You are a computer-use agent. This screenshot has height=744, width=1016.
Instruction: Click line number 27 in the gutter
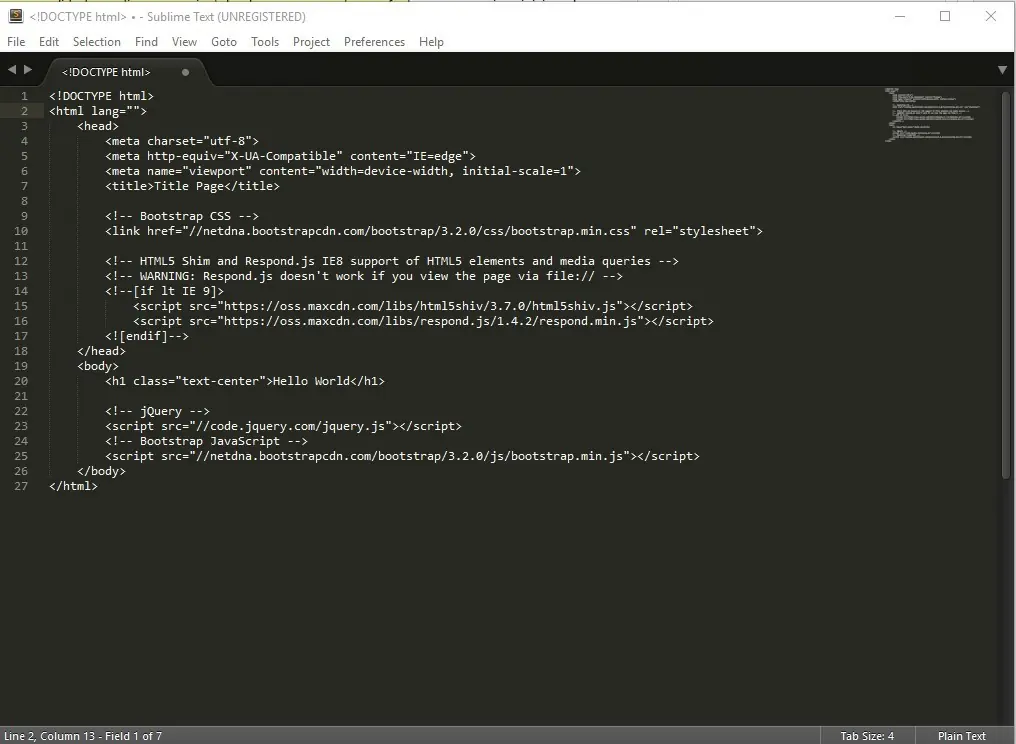click(x=21, y=485)
